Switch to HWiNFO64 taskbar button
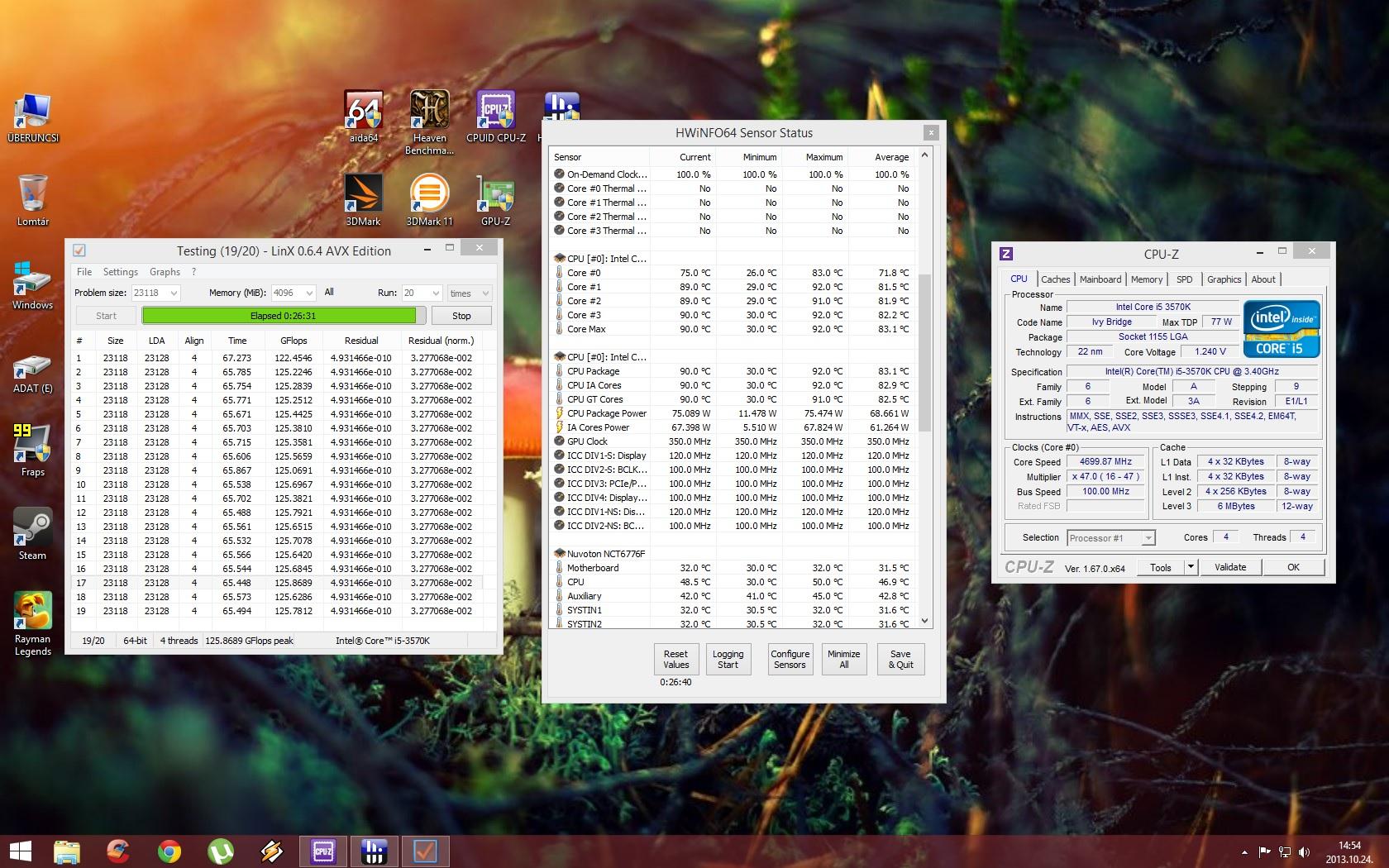Image resolution: width=1389 pixels, height=868 pixels. [x=375, y=851]
